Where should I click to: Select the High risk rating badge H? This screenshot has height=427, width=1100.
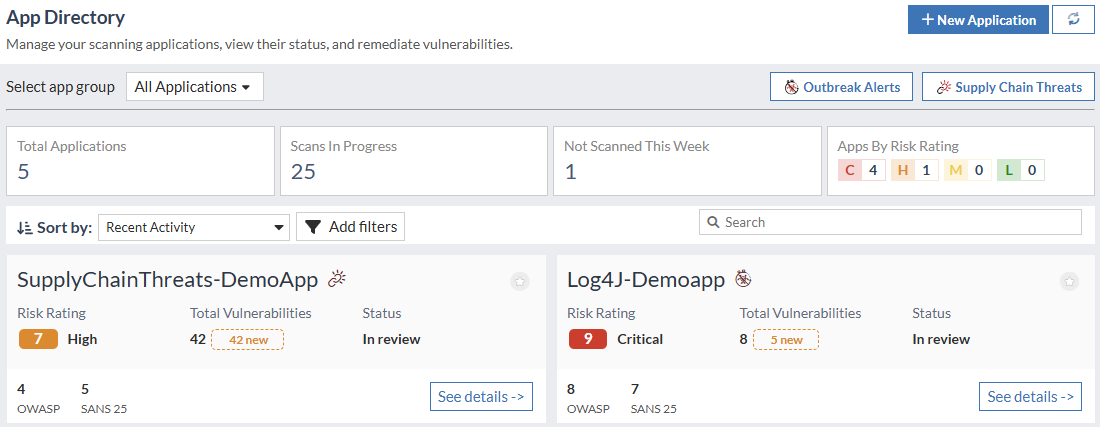tap(915, 170)
